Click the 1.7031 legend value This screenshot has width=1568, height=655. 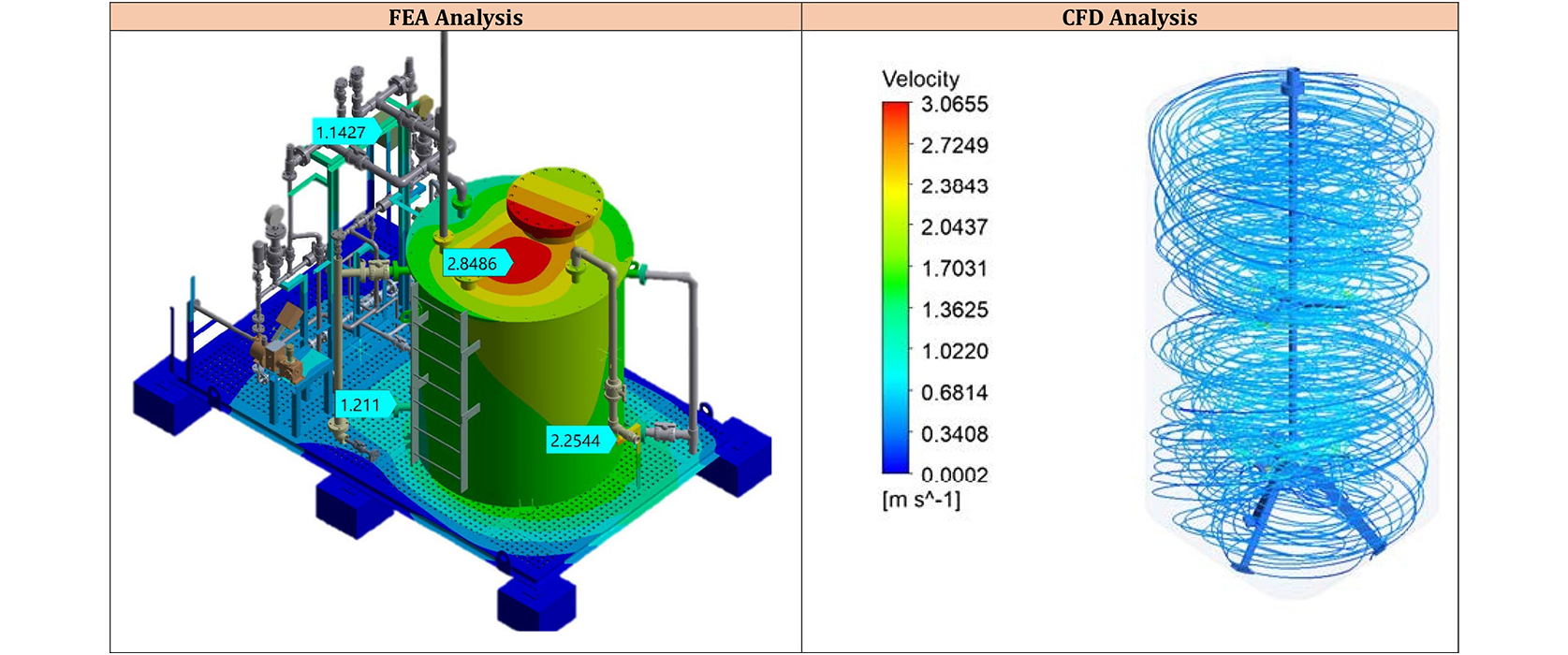click(x=954, y=269)
